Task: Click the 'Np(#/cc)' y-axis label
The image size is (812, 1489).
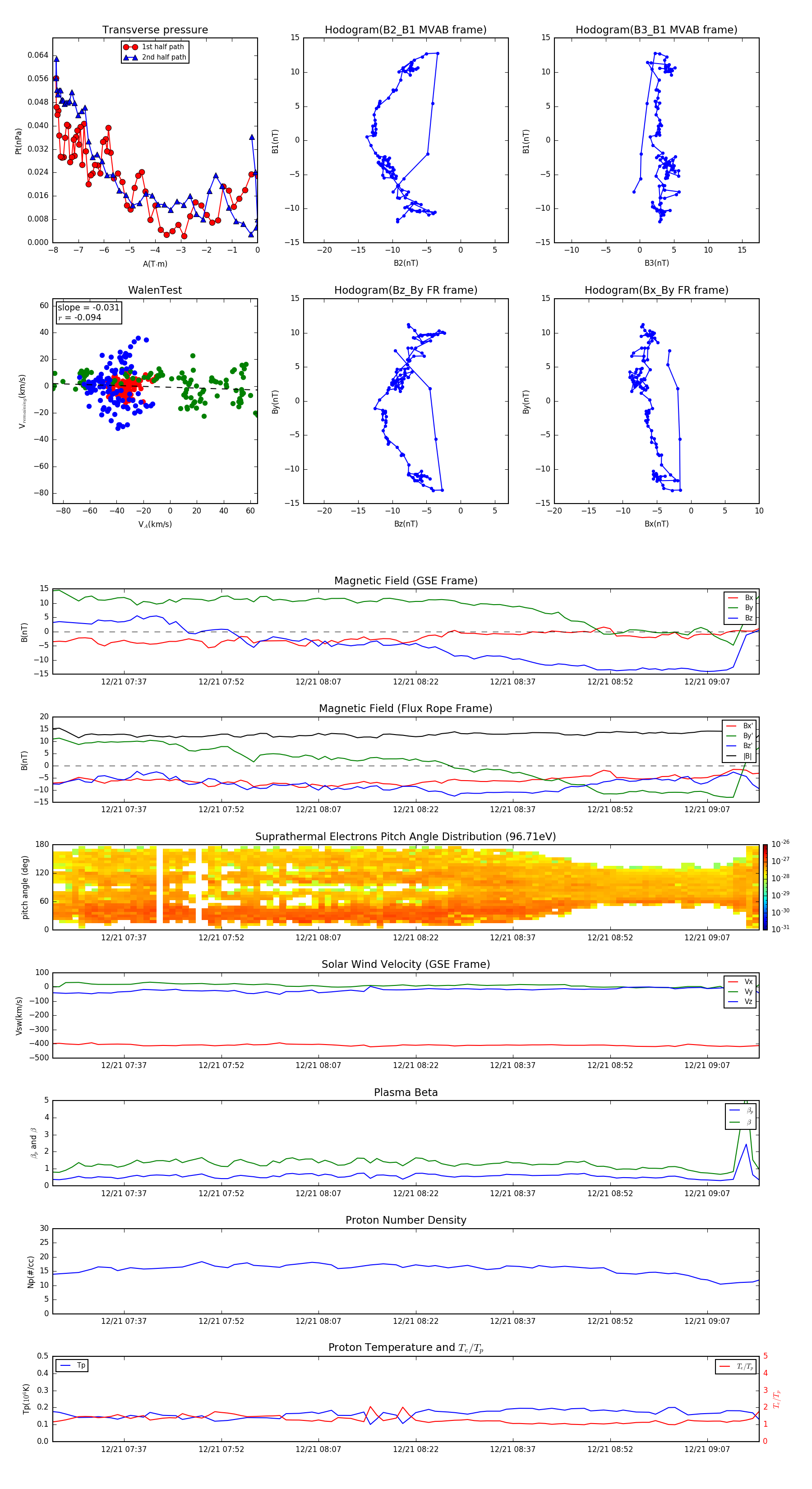Action: coord(31,1272)
